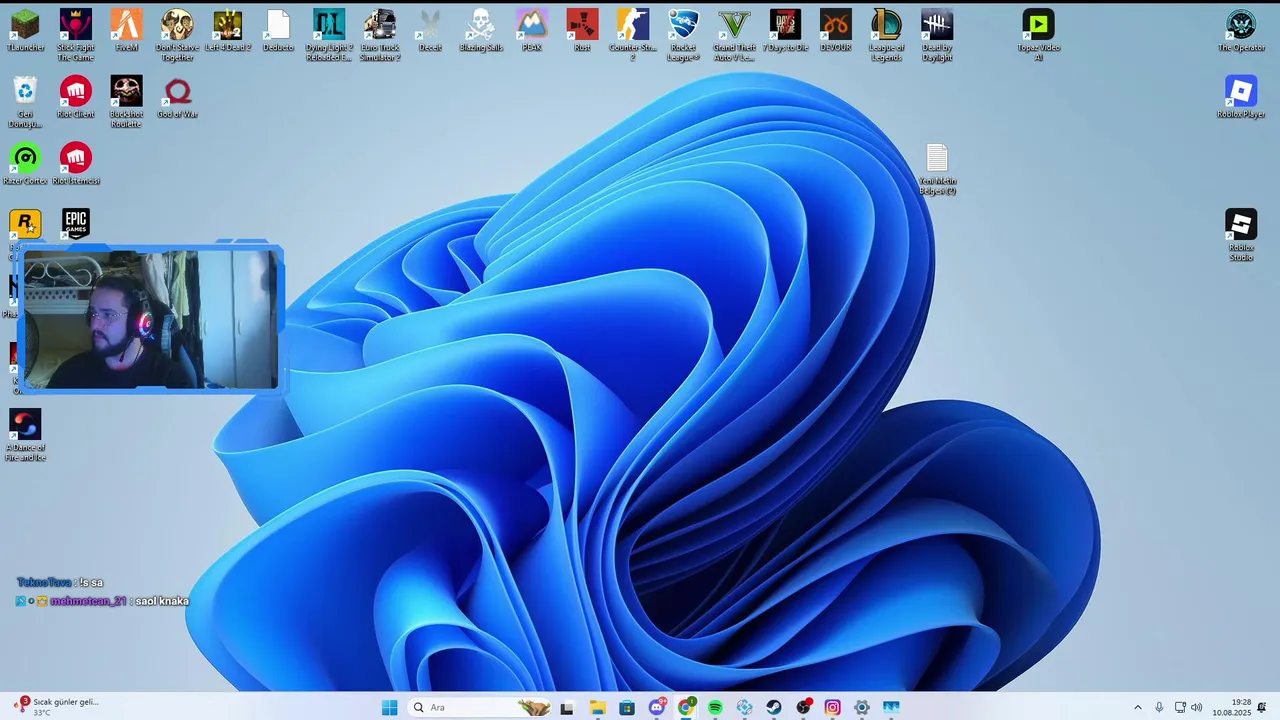The image size is (1280, 720).
Task: Open OBS Studio from the taskbar
Action: 803,707
